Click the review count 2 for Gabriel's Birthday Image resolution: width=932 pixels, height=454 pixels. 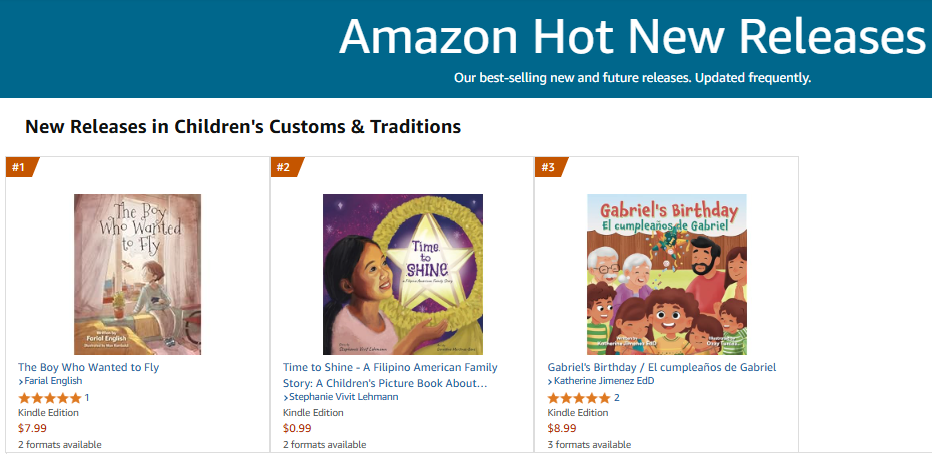[617, 398]
